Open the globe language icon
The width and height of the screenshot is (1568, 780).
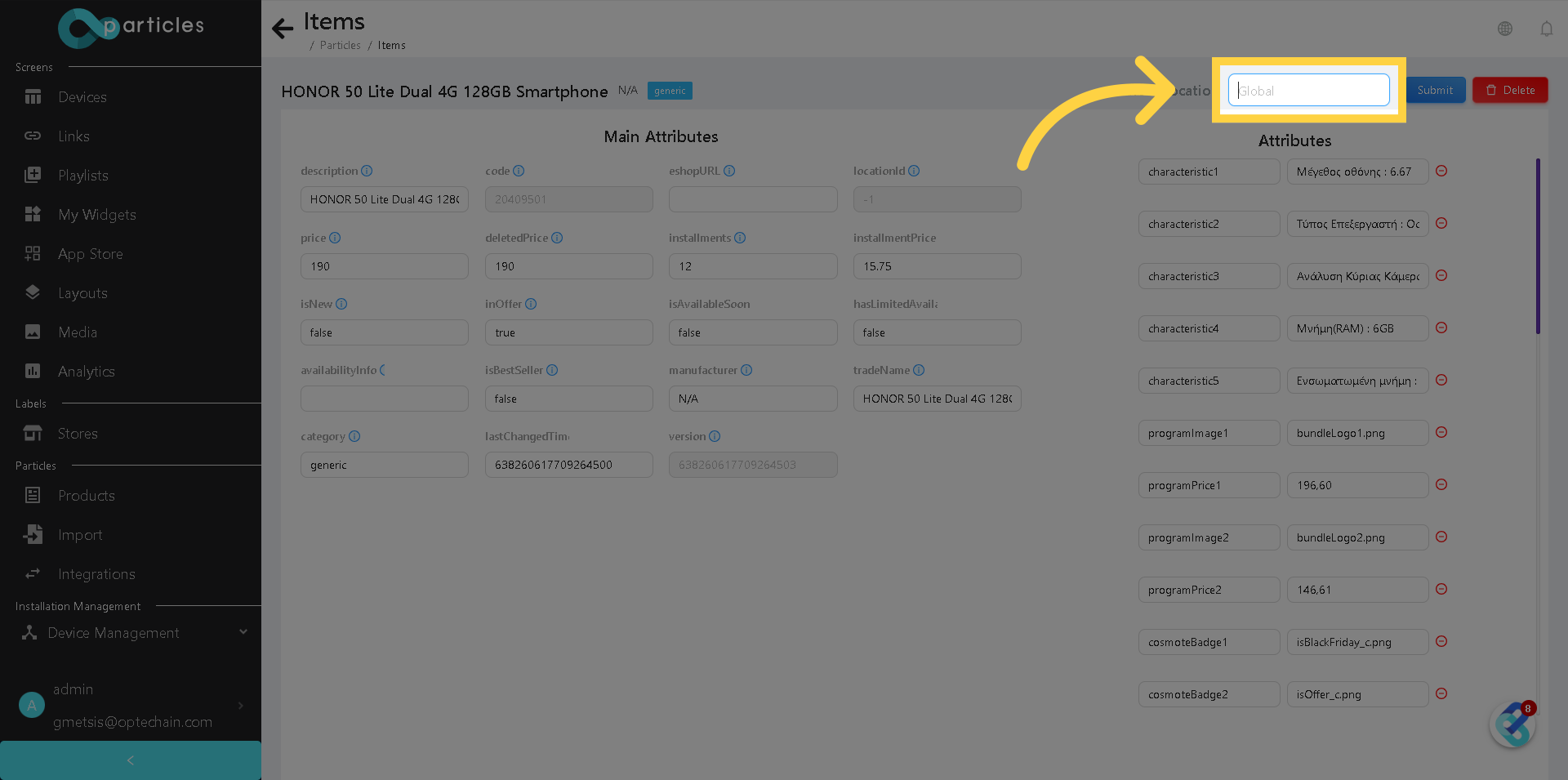tap(1505, 29)
